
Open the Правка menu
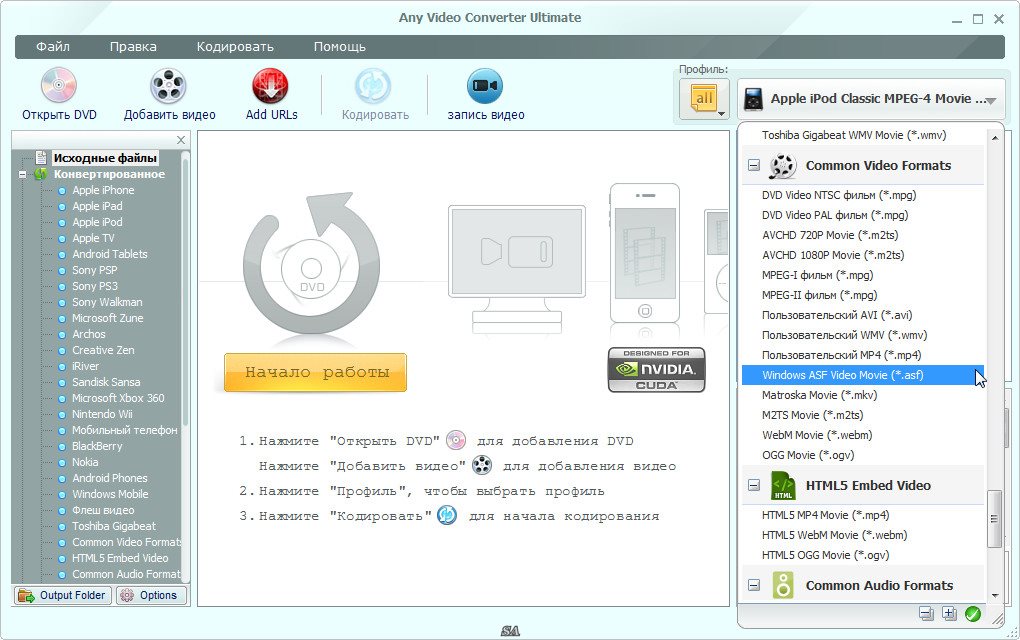pos(133,47)
